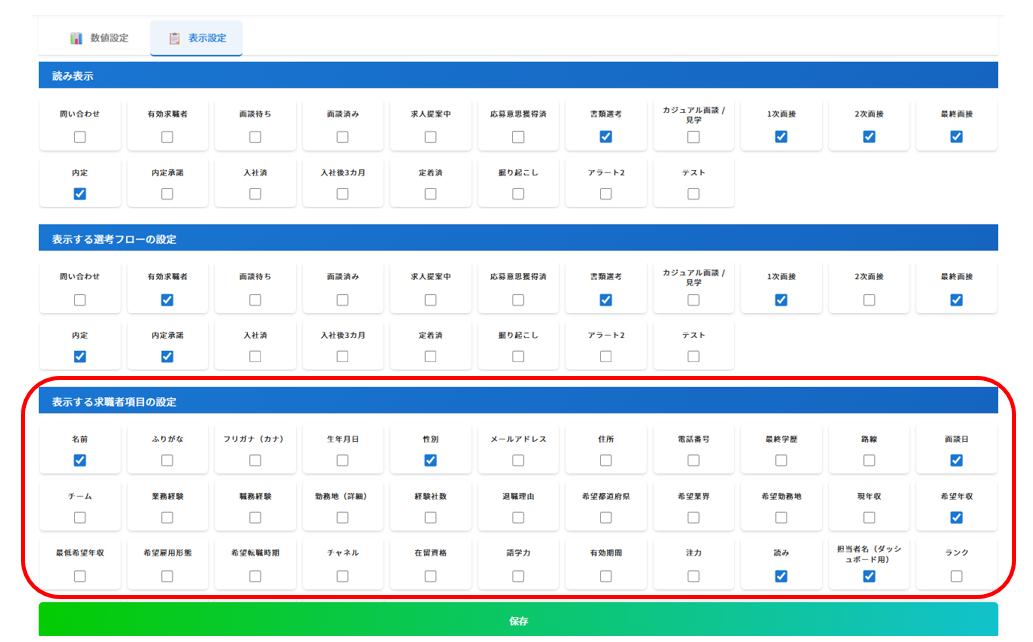This screenshot has width=1033, height=642.
Task: Select the 表示設定 tab
Action: pos(197,38)
